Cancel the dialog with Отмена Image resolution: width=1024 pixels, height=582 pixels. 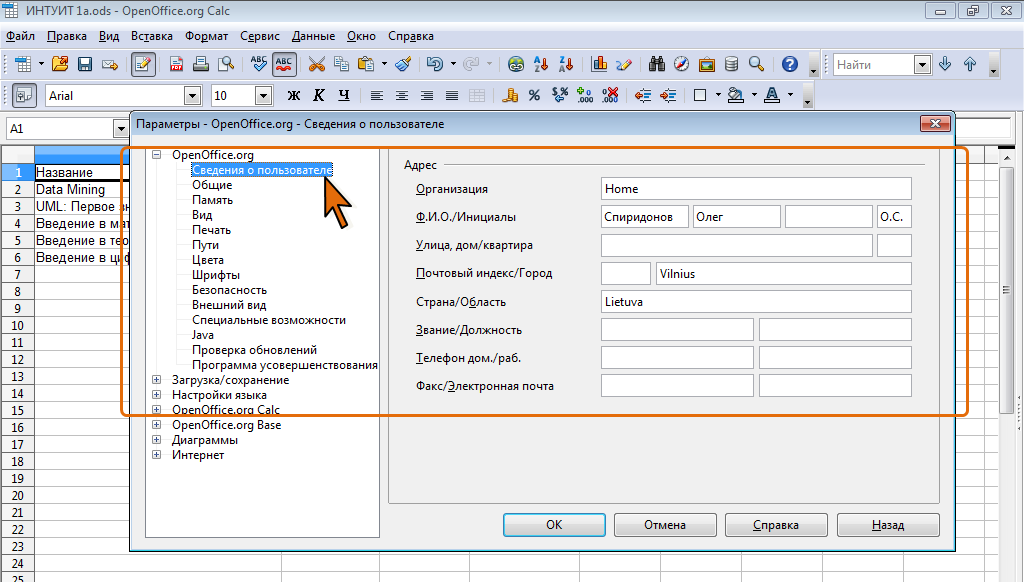(665, 525)
